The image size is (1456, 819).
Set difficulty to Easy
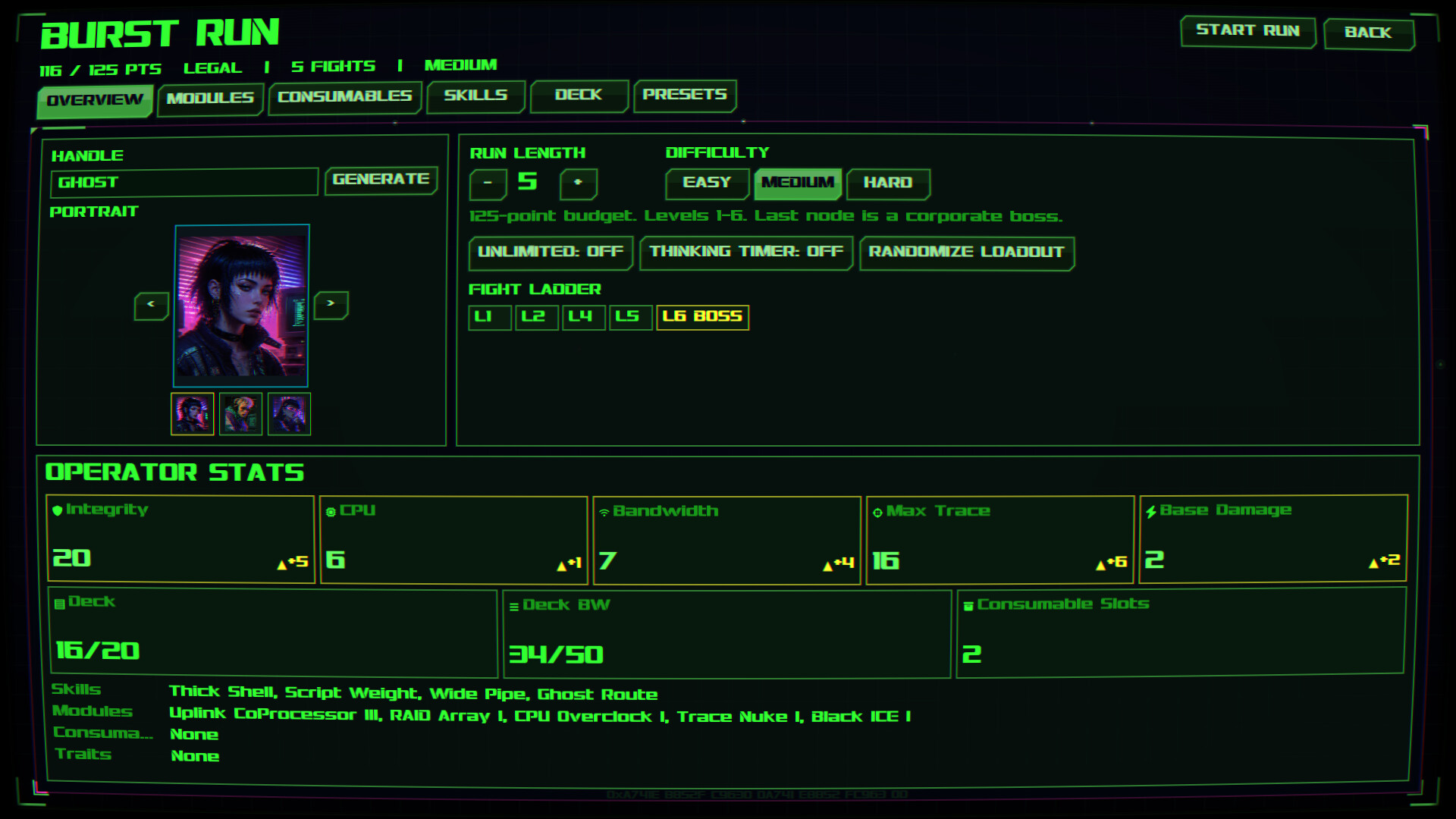coord(707,184)
